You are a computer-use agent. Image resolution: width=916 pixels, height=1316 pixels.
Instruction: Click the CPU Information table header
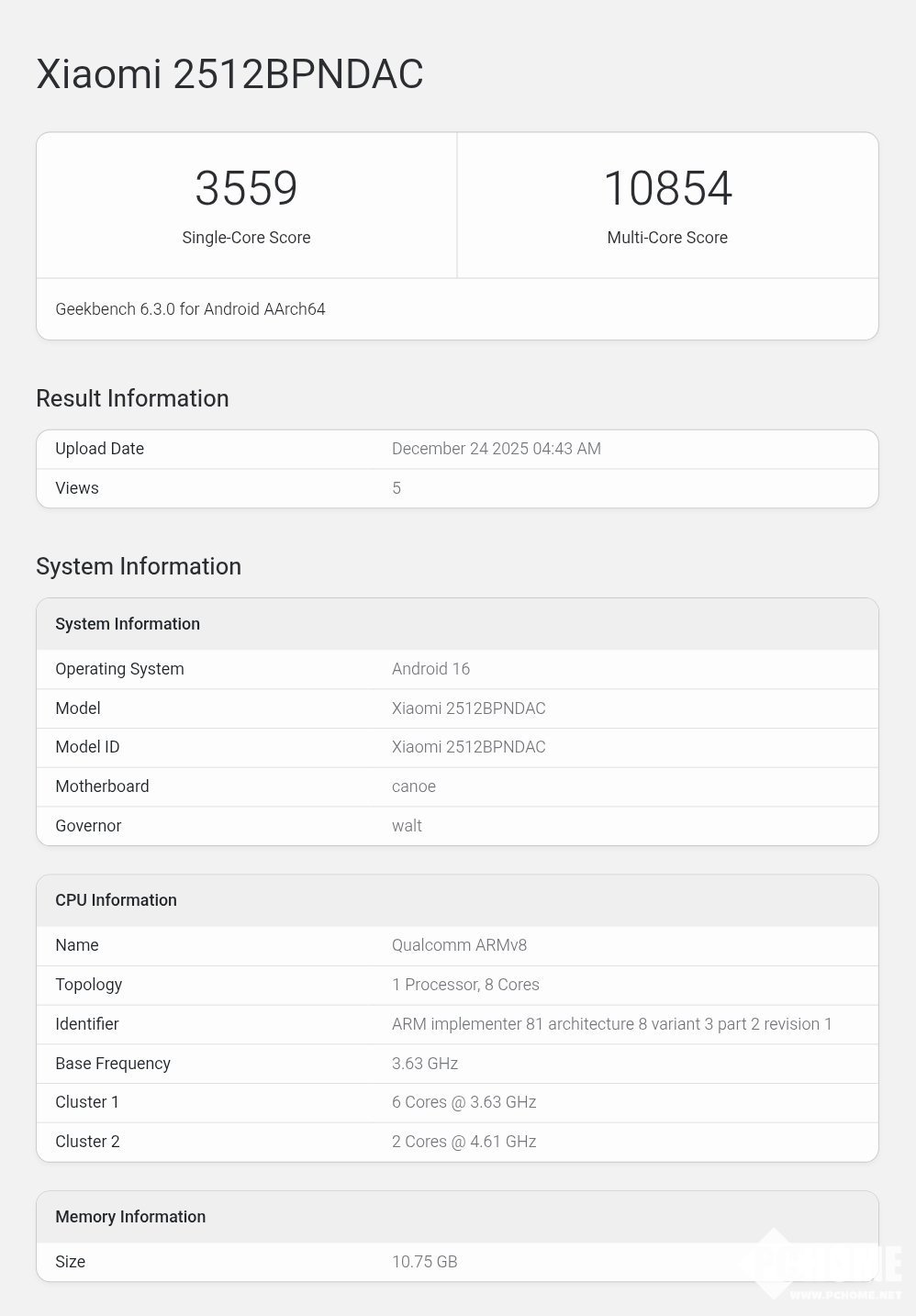point(116,900)
